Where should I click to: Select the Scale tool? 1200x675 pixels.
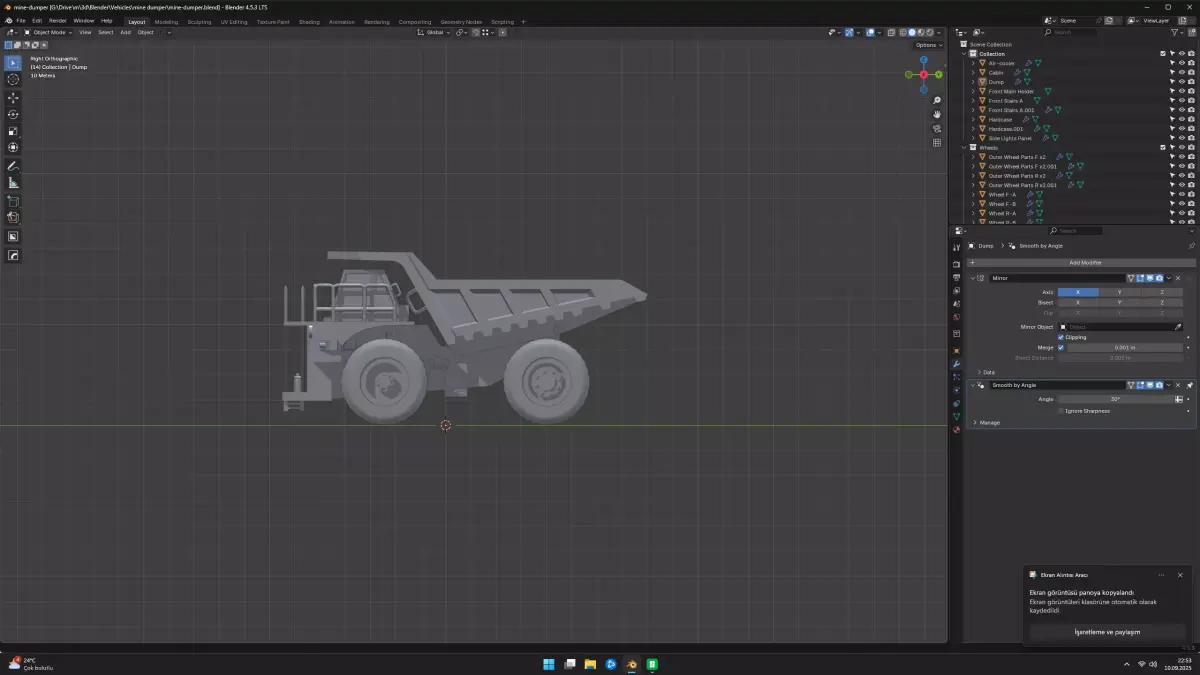coord(13,131)
